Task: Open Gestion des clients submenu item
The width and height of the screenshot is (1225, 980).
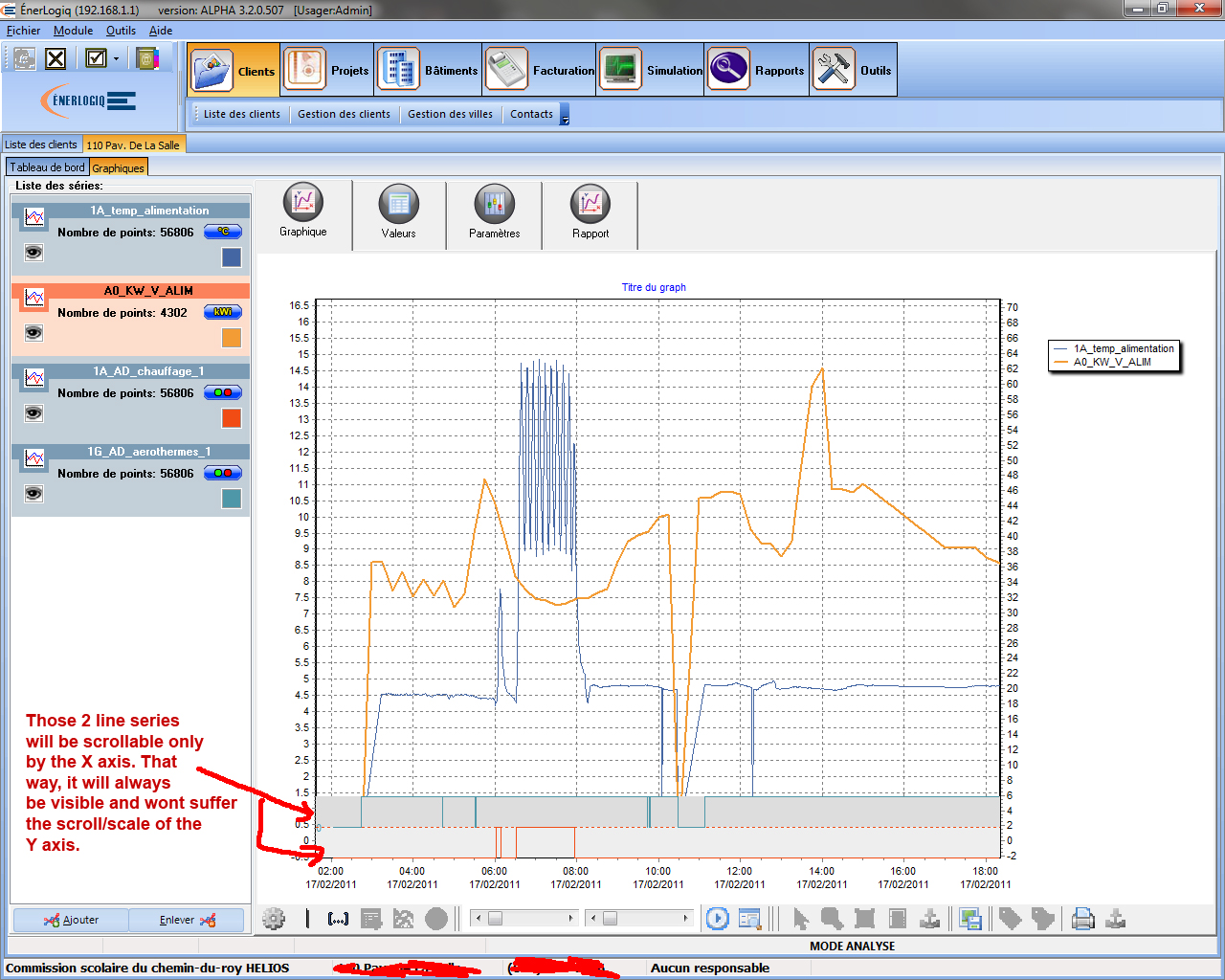Action: [344, 114]
